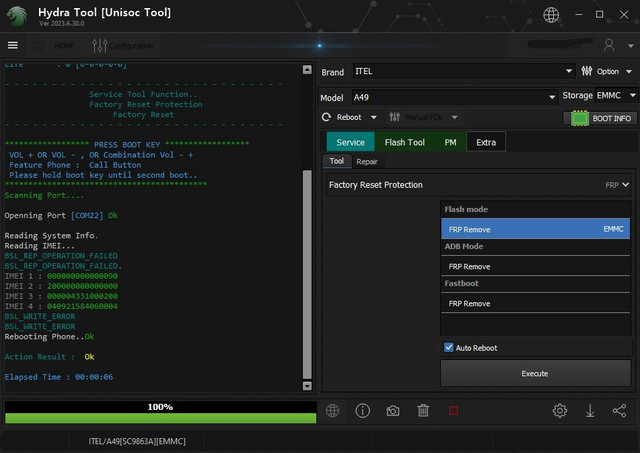Select FRP Remove under Fastboot

(x=536, y=304)
